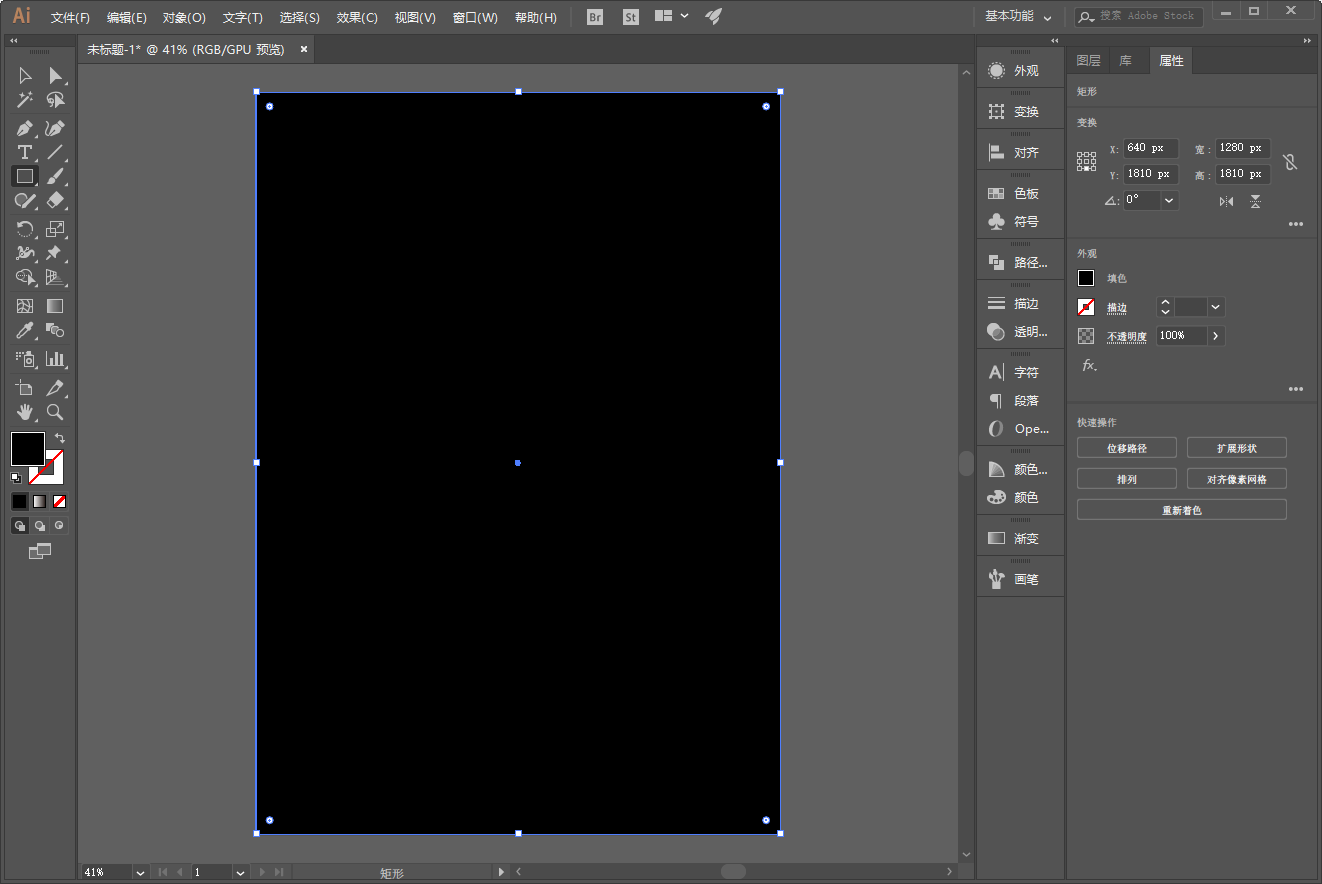The width and height of the screenshot is (1322, 884).
Task: Open the rotation angle dropdown
Action: point(1170,200)
